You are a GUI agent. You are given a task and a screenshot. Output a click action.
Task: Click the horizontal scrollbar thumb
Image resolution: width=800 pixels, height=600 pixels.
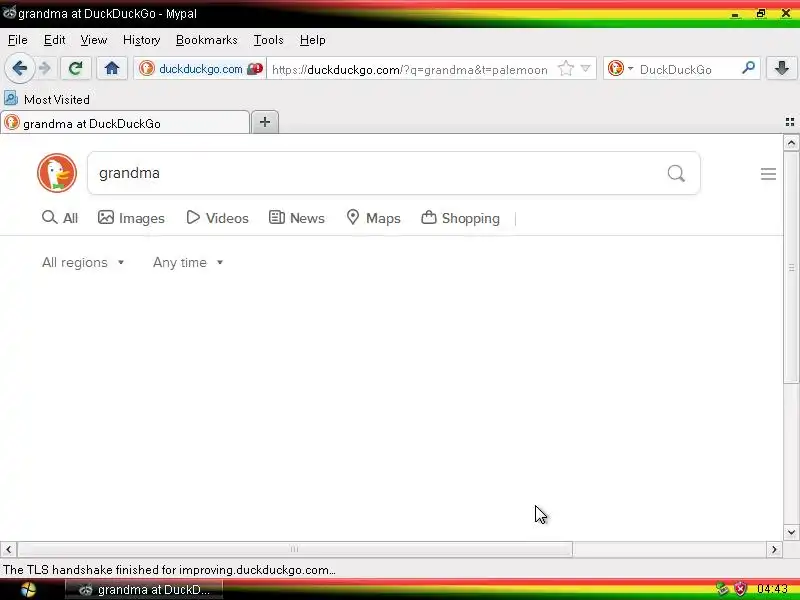coord(295,549)
